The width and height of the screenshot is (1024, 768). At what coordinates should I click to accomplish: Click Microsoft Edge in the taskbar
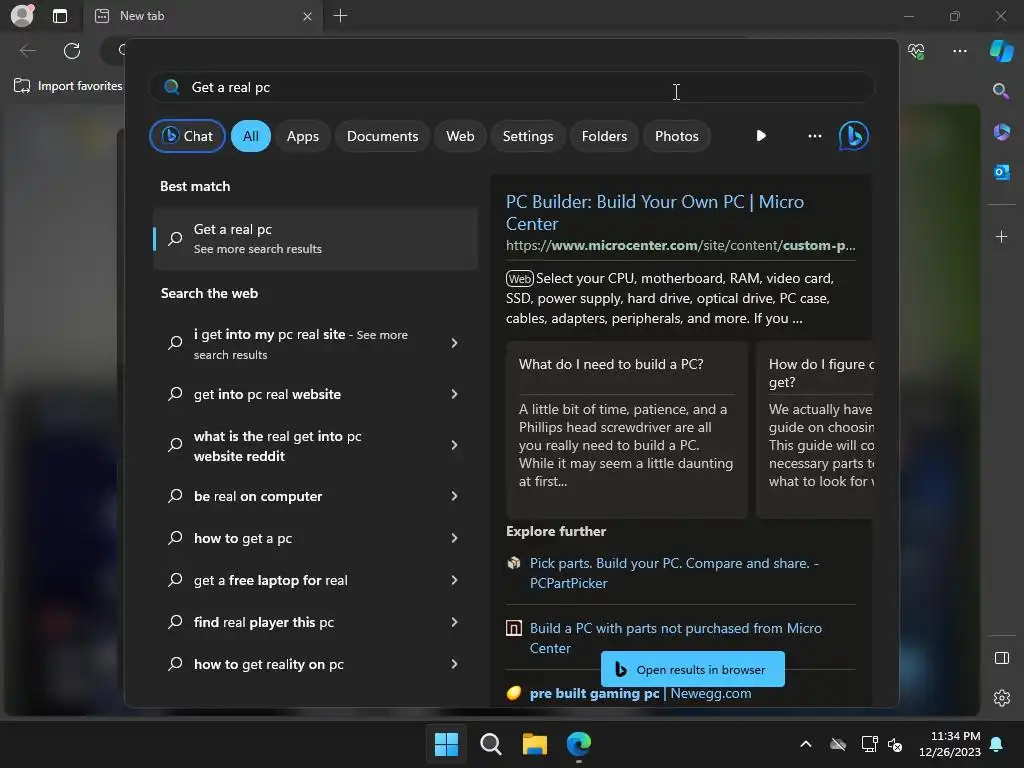pyautogui.click(x=579, y=744)
